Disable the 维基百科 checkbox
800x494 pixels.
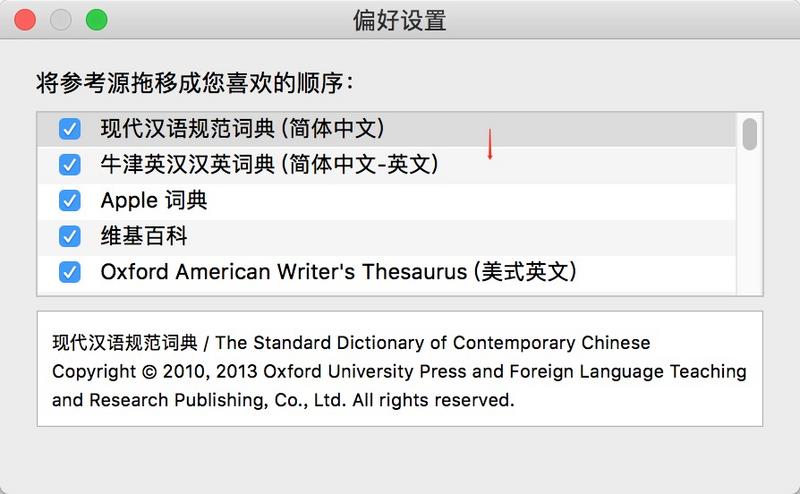coord(69,236)
